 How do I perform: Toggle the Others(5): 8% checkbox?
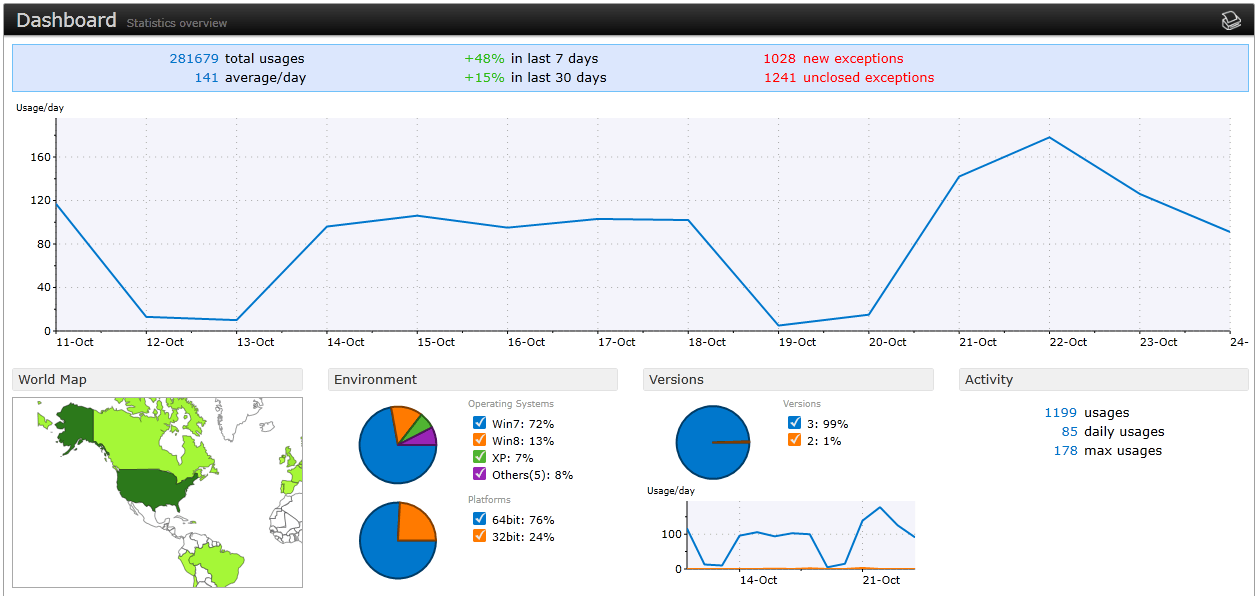point(479,474)
